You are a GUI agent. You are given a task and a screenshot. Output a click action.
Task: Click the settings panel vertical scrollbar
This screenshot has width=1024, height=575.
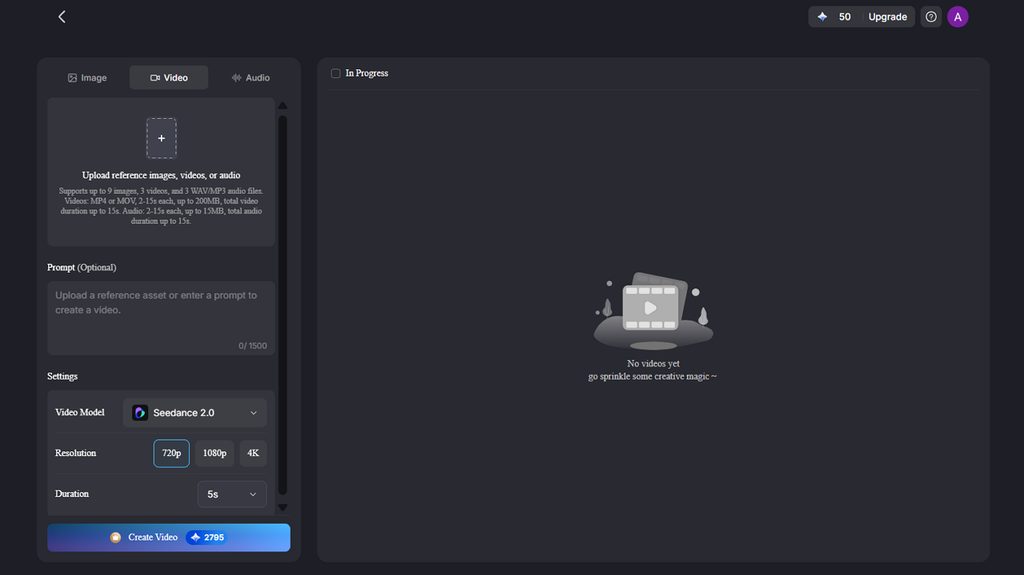coord(283,305)
